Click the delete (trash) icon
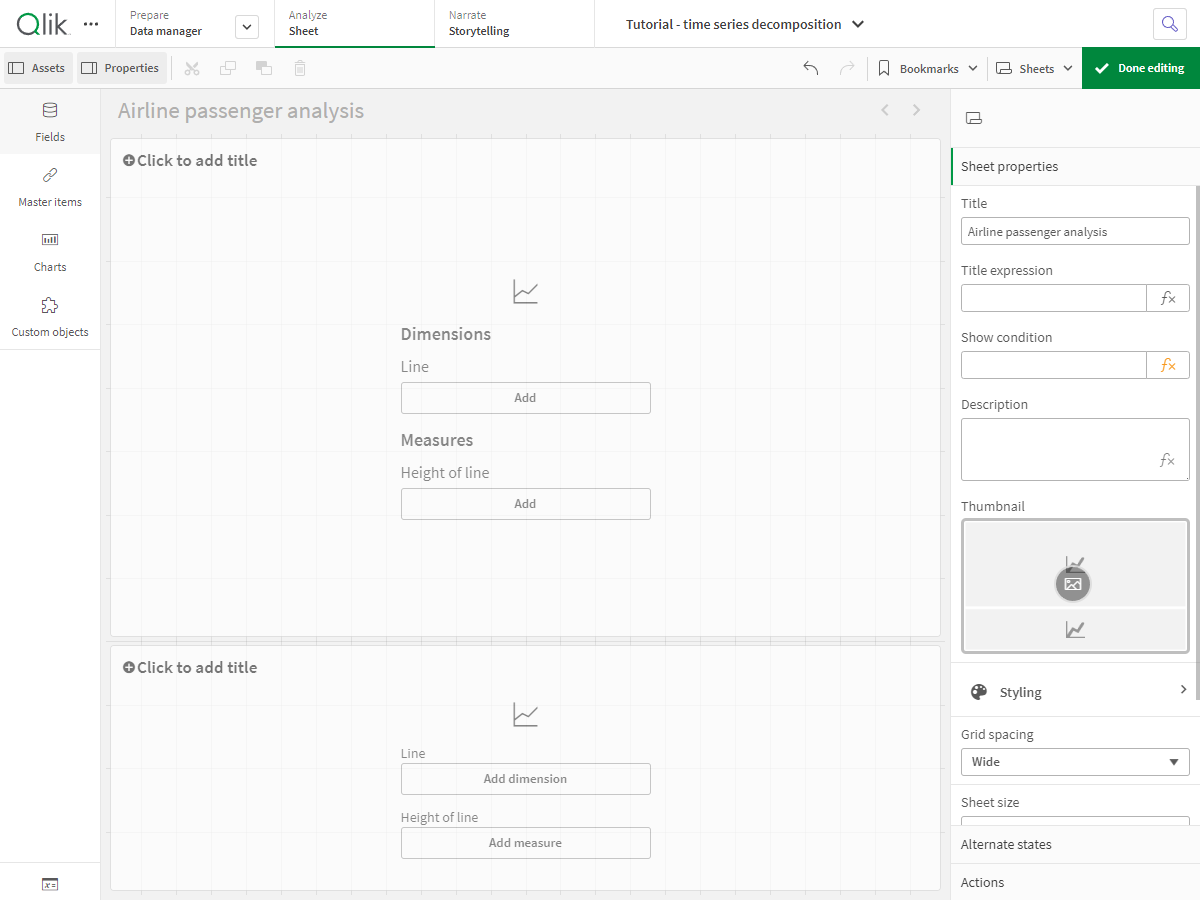Image resolution: width=1200 pixels, height=900 pixels. pyautogui.click(x=299, y=68)
